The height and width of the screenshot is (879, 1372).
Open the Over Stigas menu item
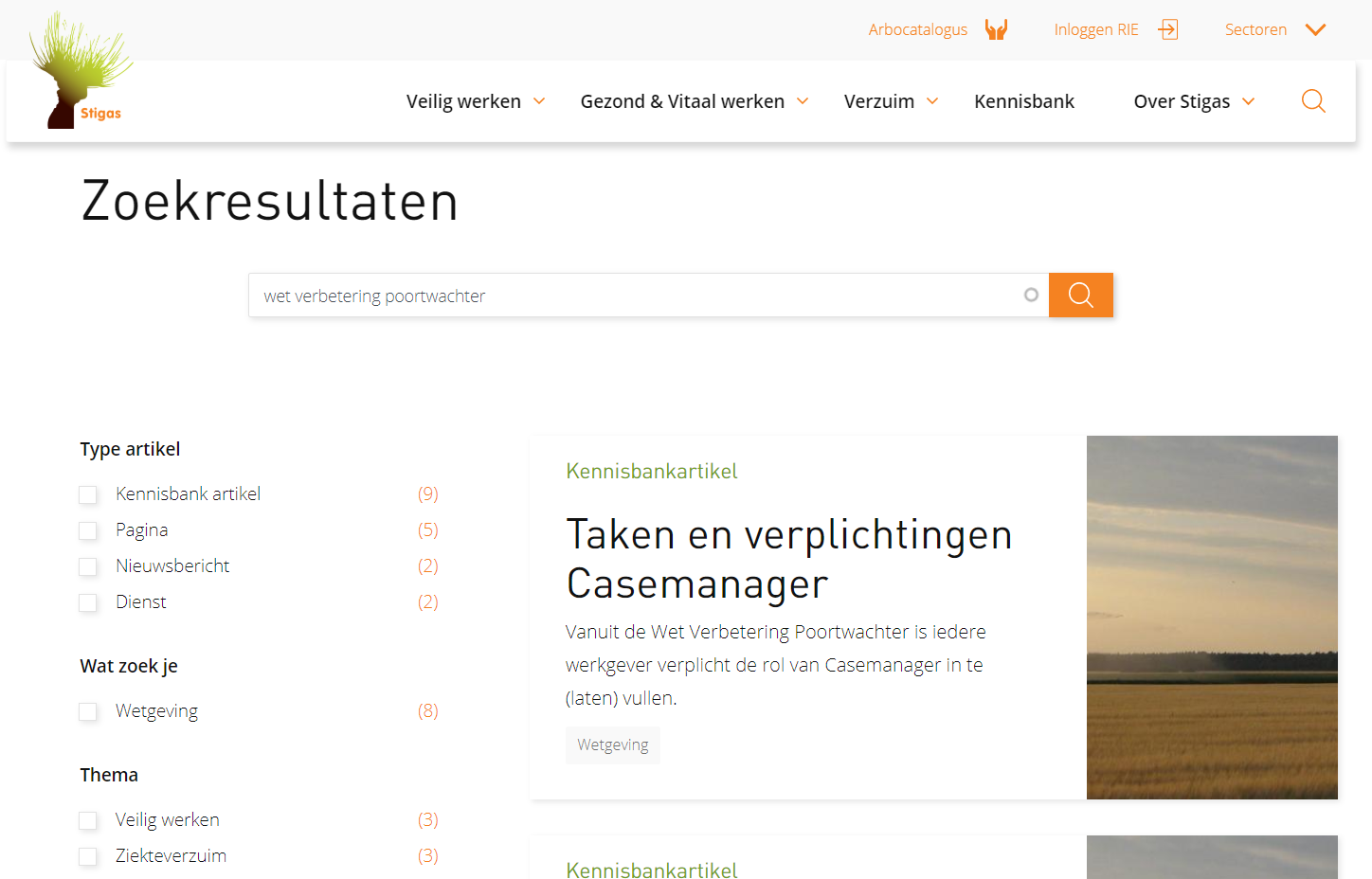[1182, 101]
